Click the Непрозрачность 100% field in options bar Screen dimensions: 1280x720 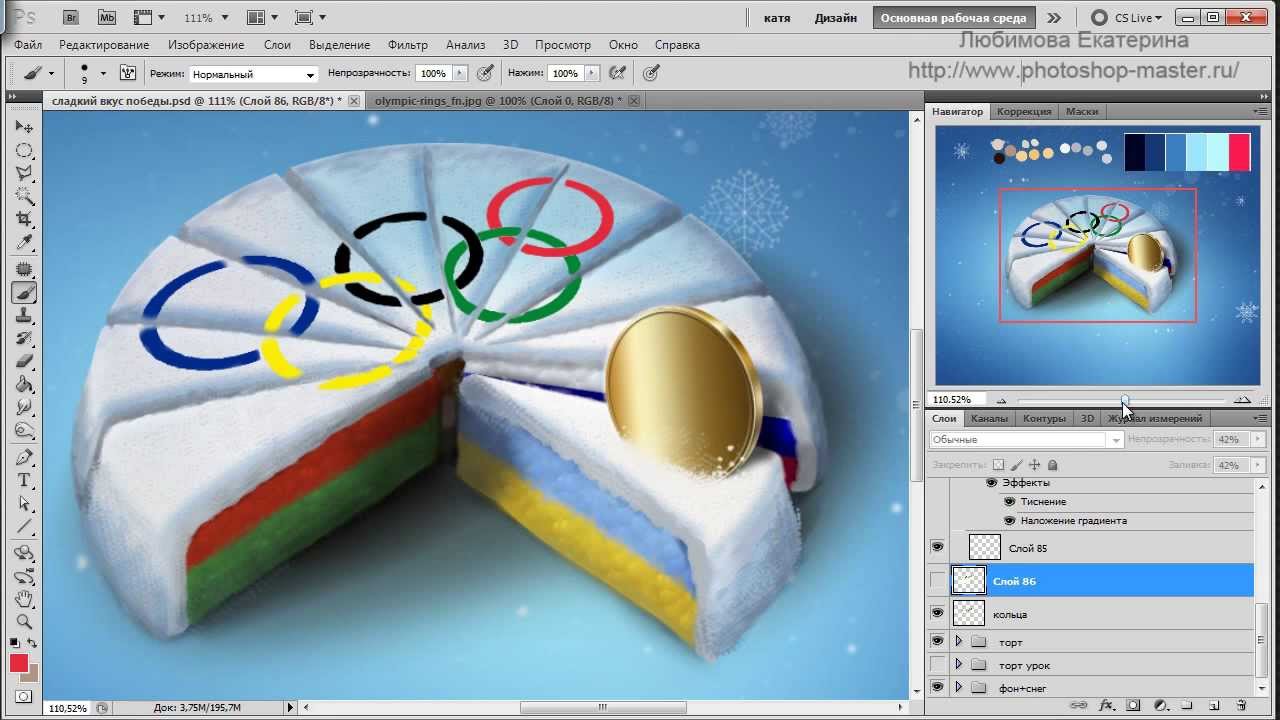coord(433,73)
